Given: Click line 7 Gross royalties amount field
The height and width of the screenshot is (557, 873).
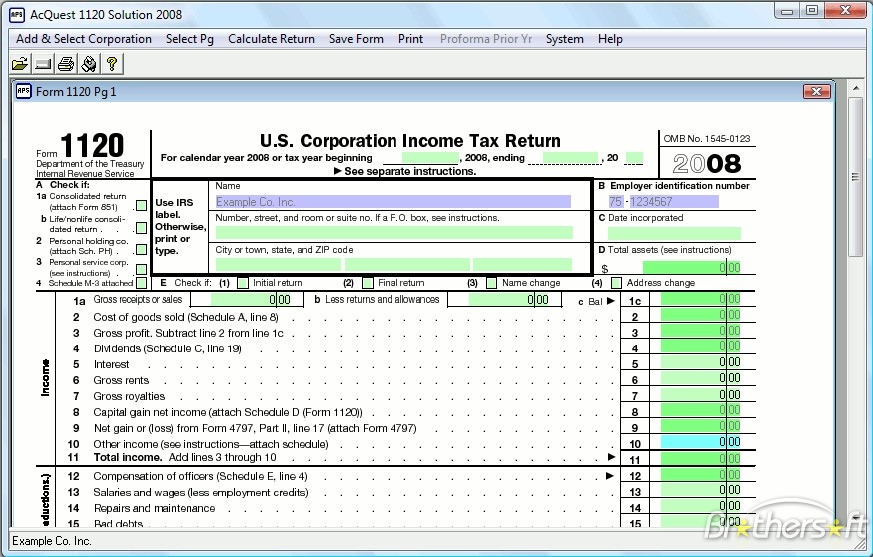Looking at the screenshot, I should pos(701,394).
